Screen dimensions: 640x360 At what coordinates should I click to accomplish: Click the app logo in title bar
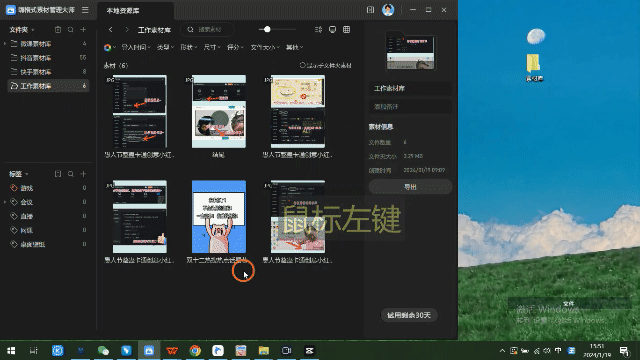[x=11, y=10]
